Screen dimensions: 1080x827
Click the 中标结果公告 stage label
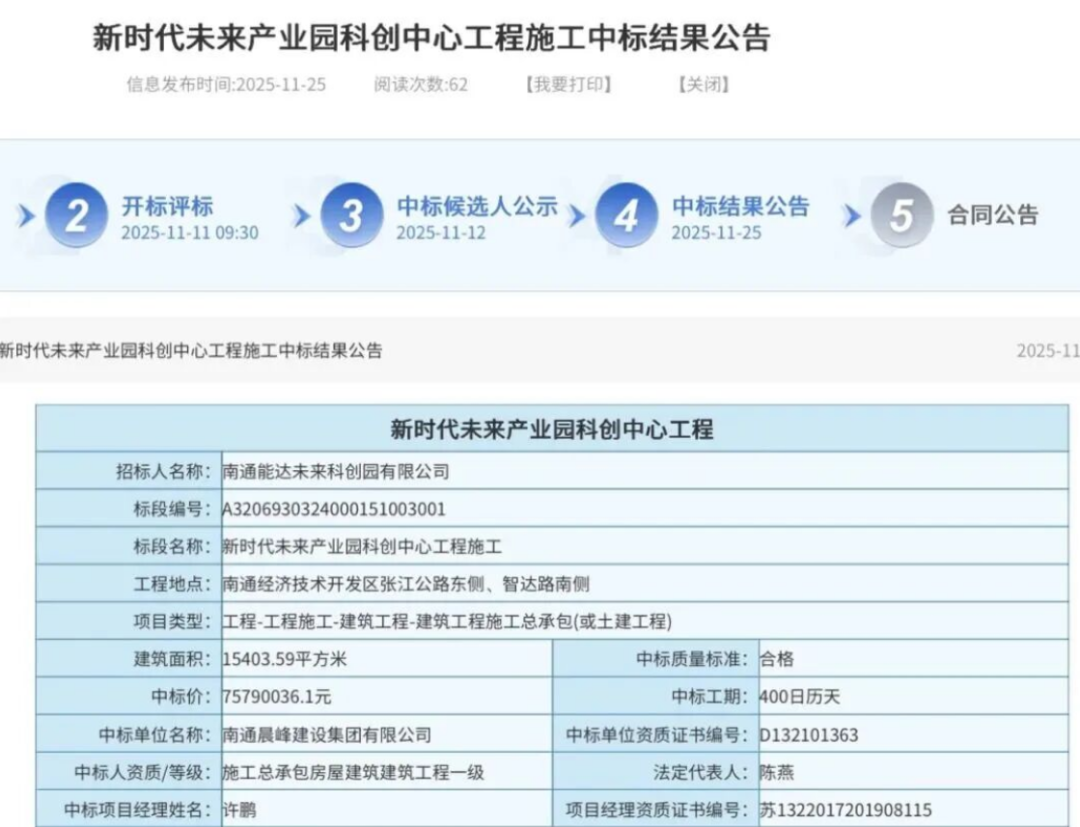[740, 207]
